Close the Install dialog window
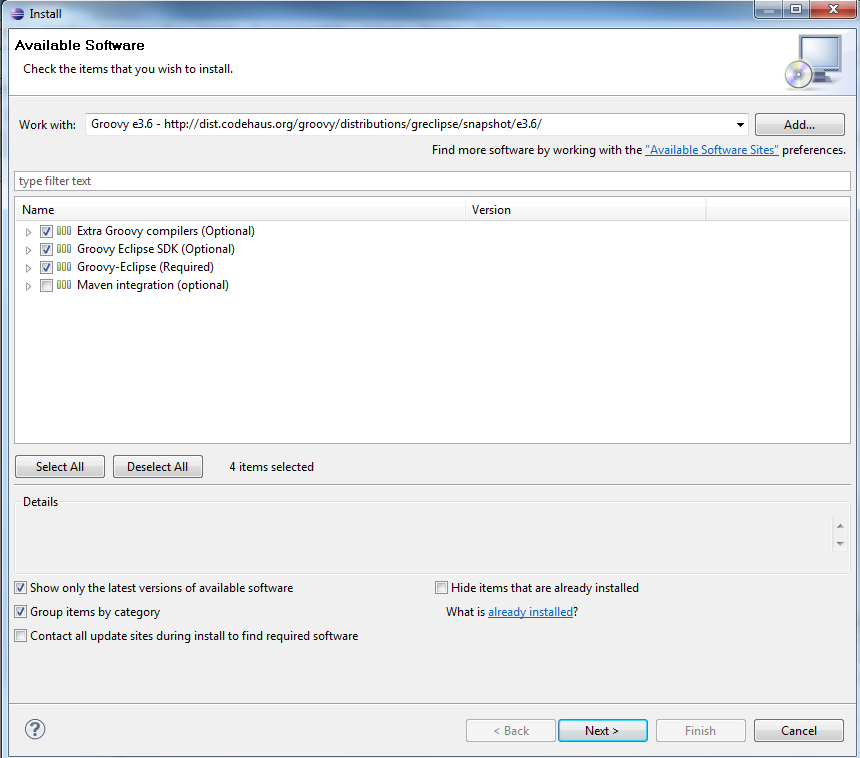The height and width of the screenshot is (758, 860). (x=833, y=9)
